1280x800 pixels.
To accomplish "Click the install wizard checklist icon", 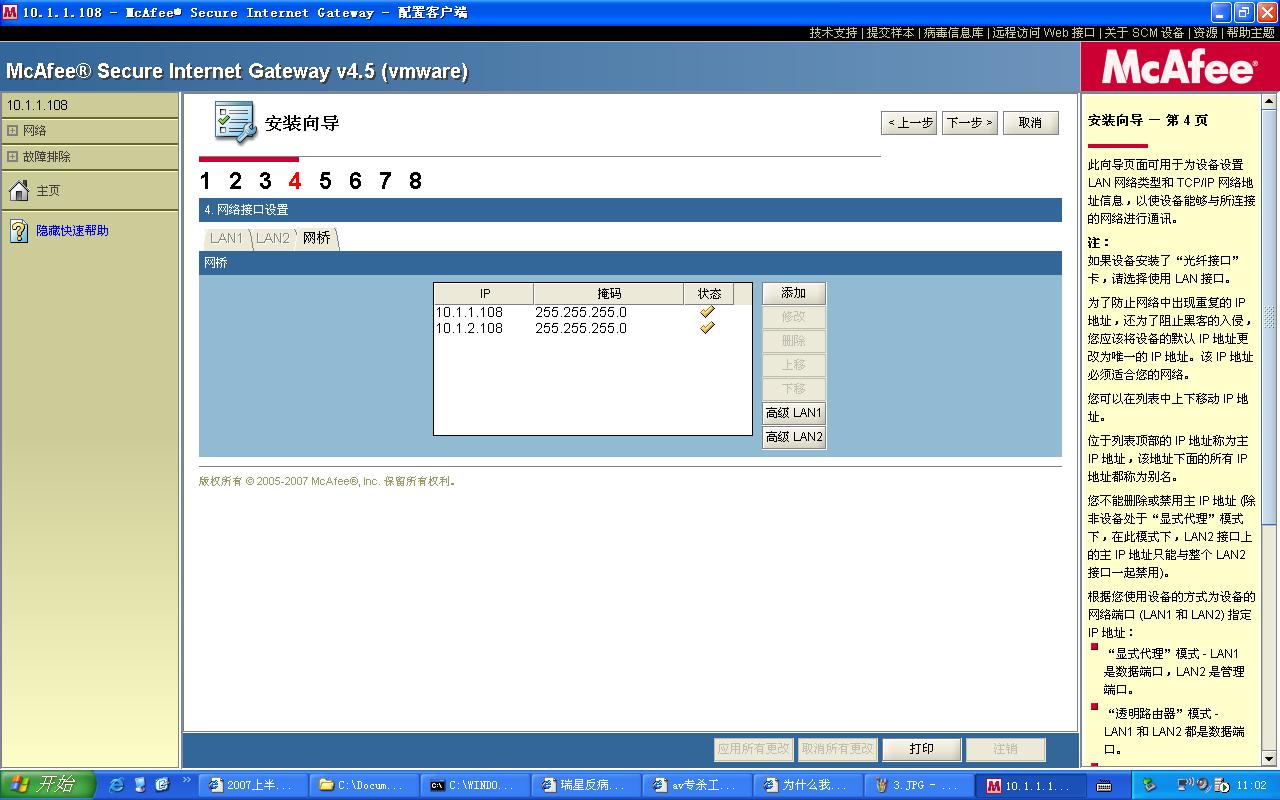I will [x=236, y=122].
